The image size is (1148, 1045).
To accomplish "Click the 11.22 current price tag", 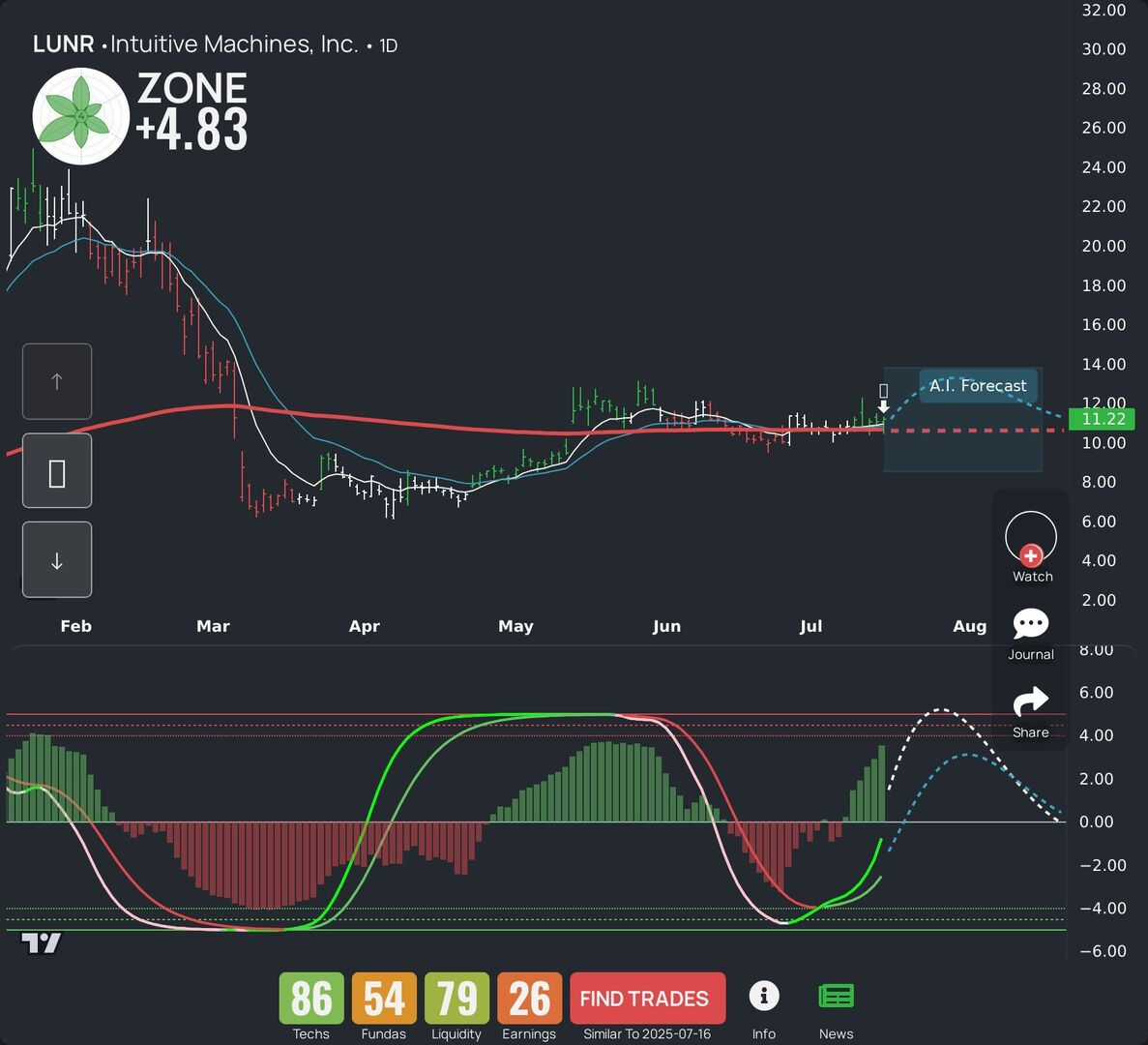I will pos(1102,419).
